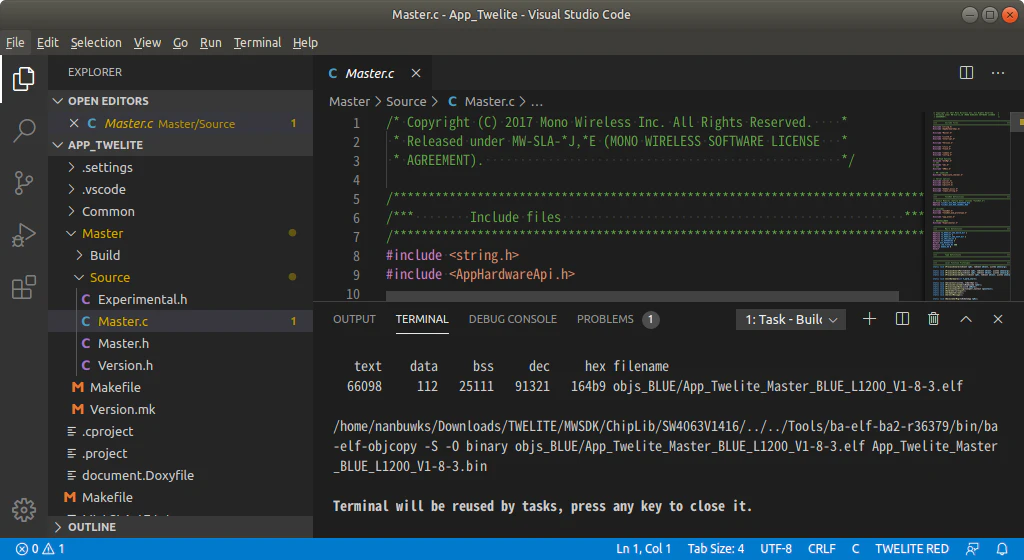This screenshot has width=1024, height=560.
Task: Open the Explorer view in activity bar
Action: (24, 79)
